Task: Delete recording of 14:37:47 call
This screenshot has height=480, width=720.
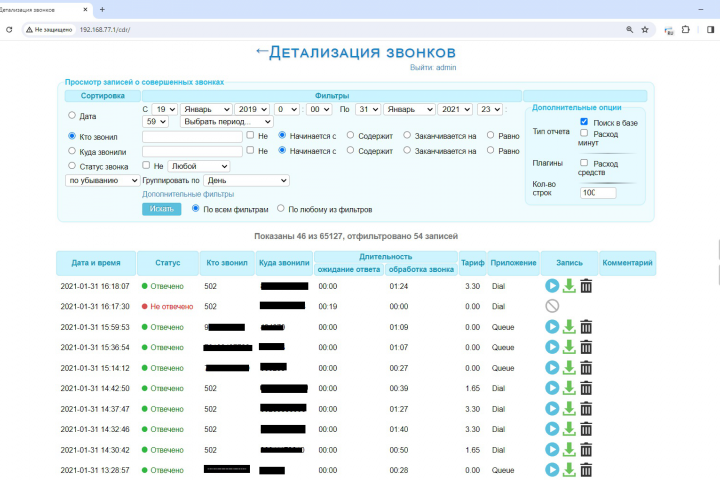Action: [x=586, y=408]
